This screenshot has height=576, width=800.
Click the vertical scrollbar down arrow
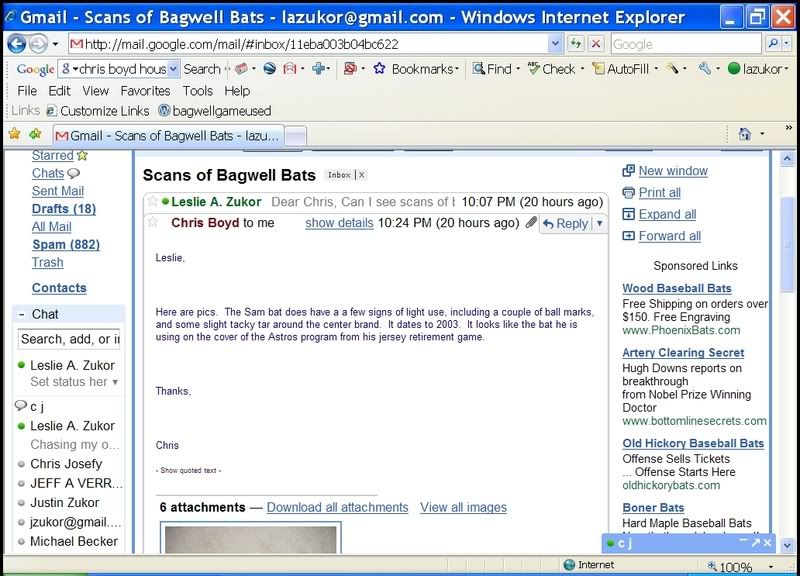[787, 545]
